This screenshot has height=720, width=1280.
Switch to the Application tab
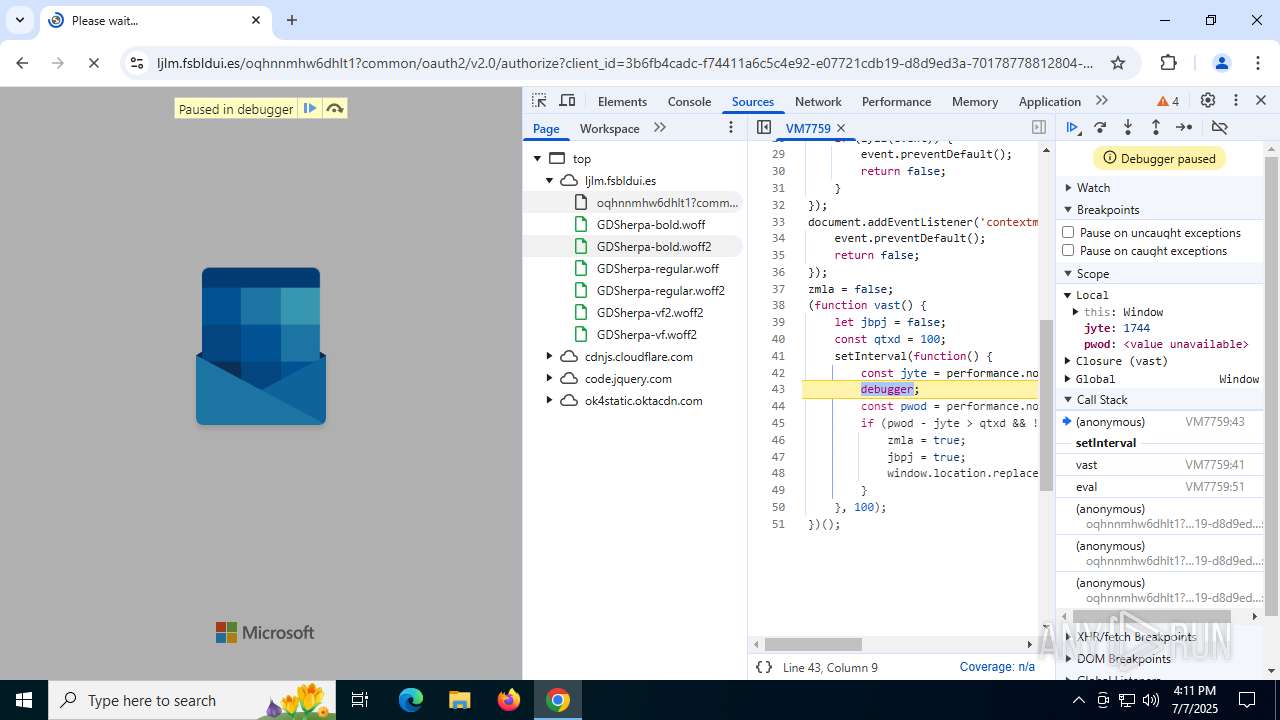(x=1049, y=101)
